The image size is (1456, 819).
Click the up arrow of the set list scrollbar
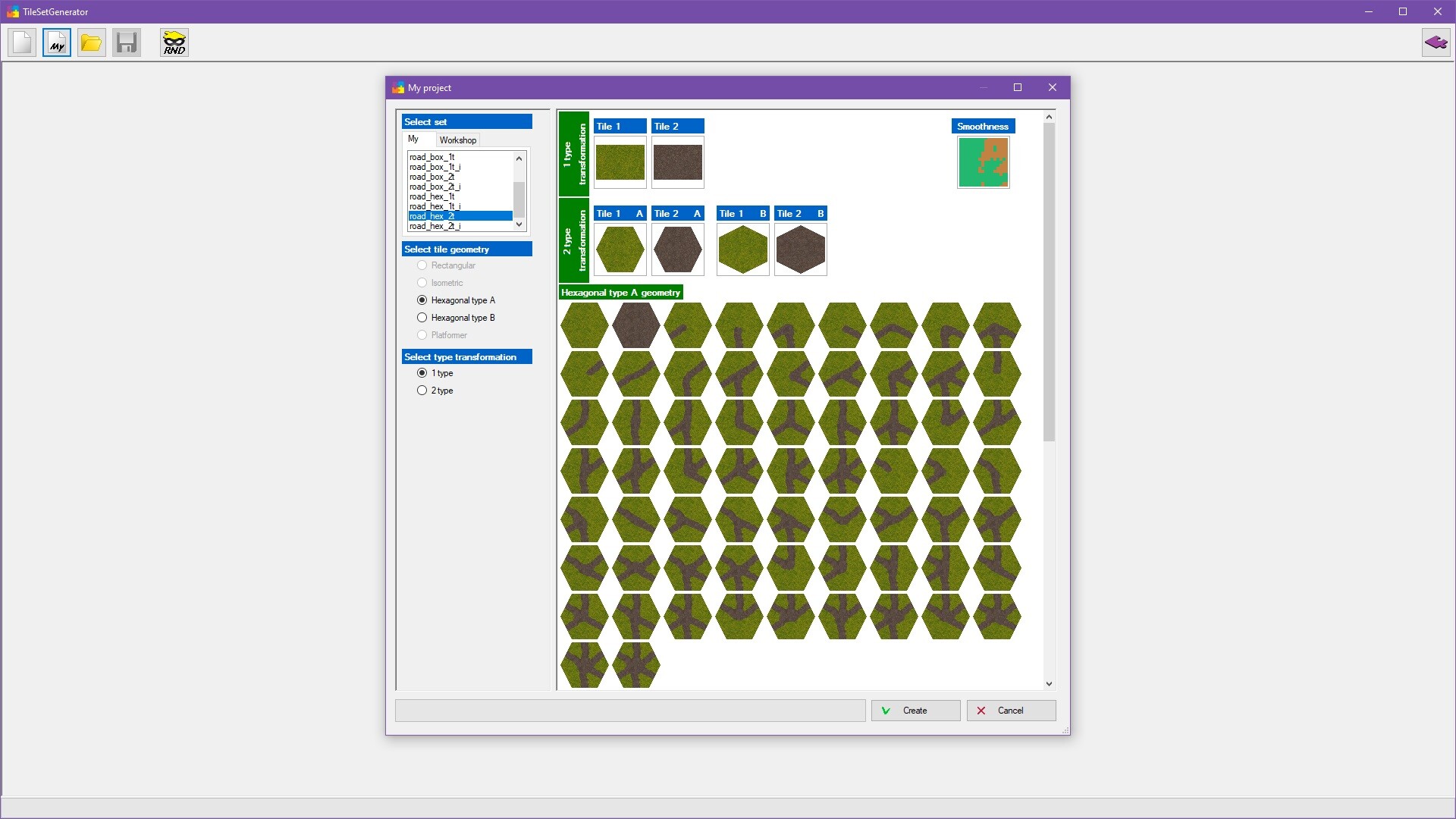pyautogui.click(x=519, y=158)
